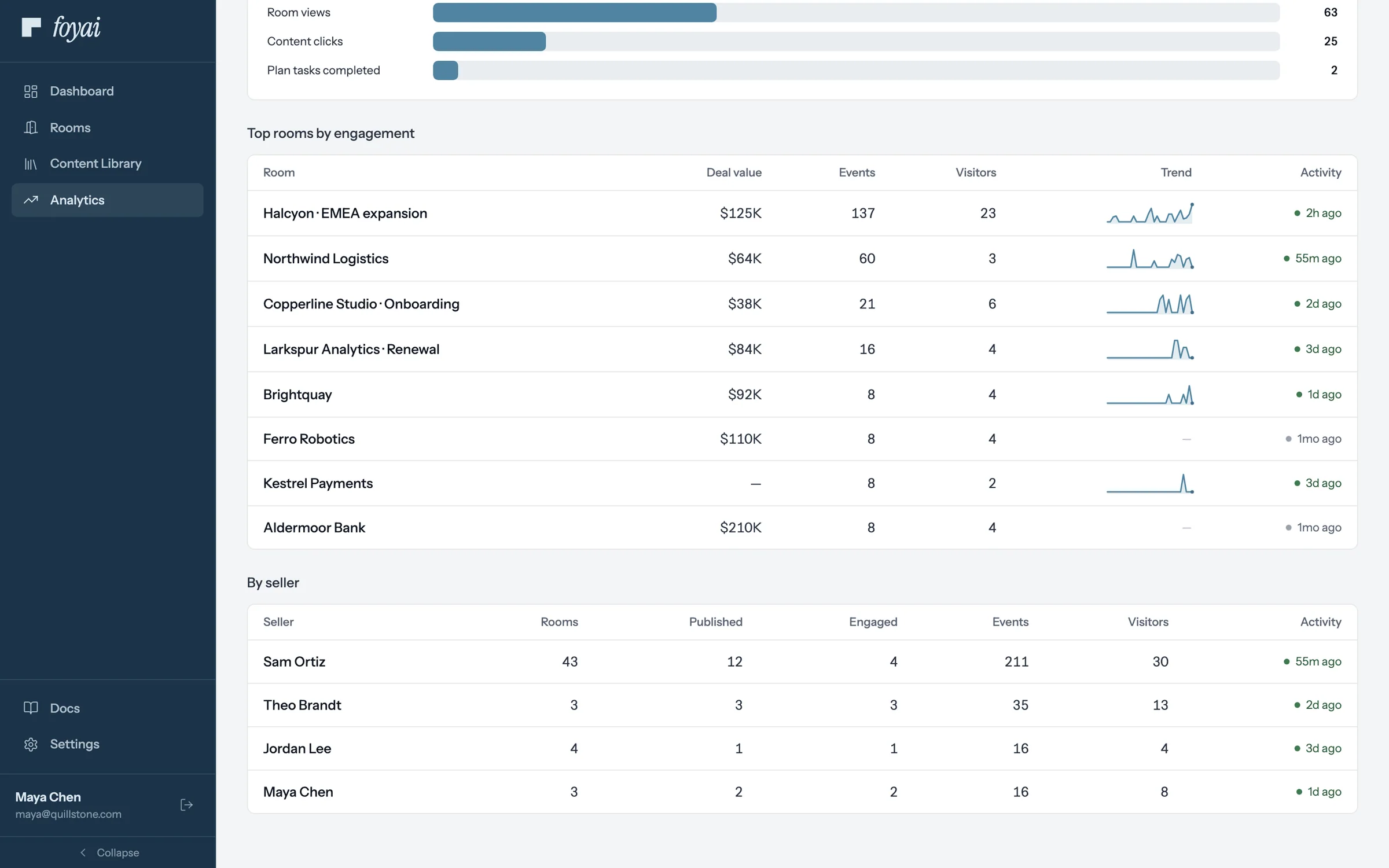
Task: Sort sellers by the Engaged header
Action: [x=873, y=622]
